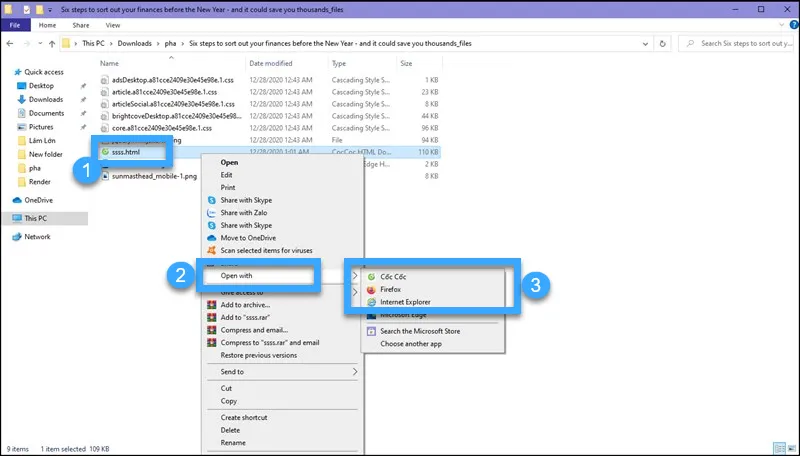Open recent locations dropdown arrow
The width and height of the screenshot is (800, 456).
(x=40, y=44)
